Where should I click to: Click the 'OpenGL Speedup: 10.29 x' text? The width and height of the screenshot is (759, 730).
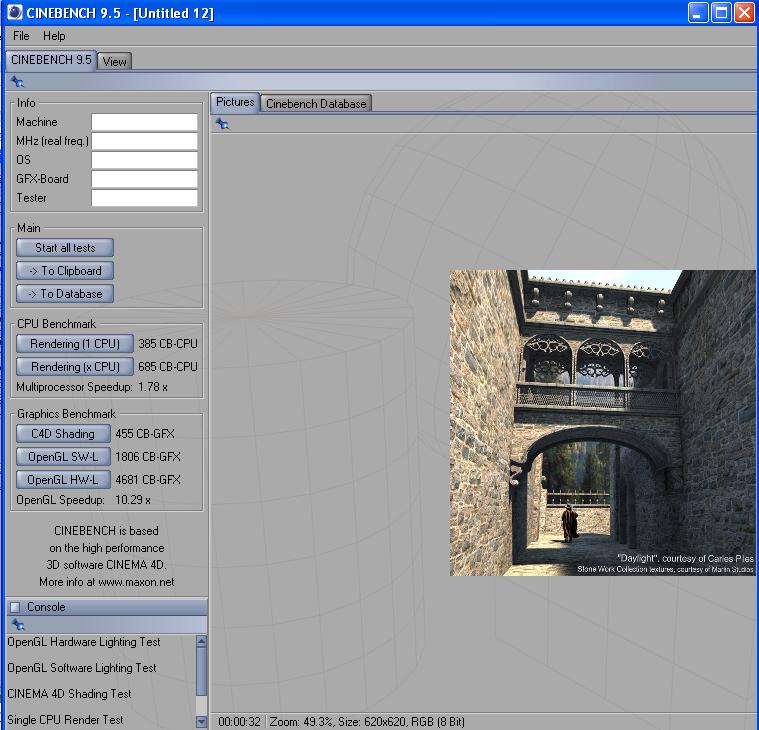(x=83, y=500)
